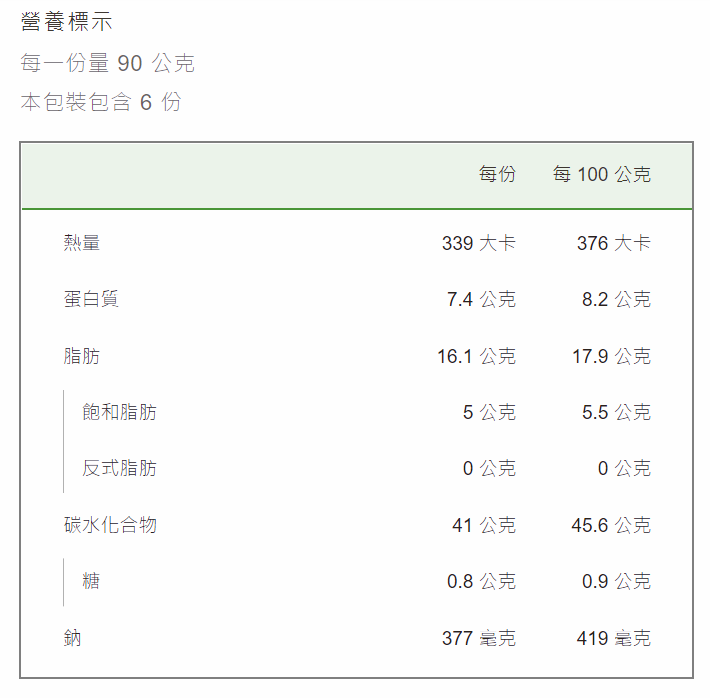Click the 45.6 公克 carbohydrate value
Image resolution: width=710 pixels, height=698 pixels.
(611, 525)
